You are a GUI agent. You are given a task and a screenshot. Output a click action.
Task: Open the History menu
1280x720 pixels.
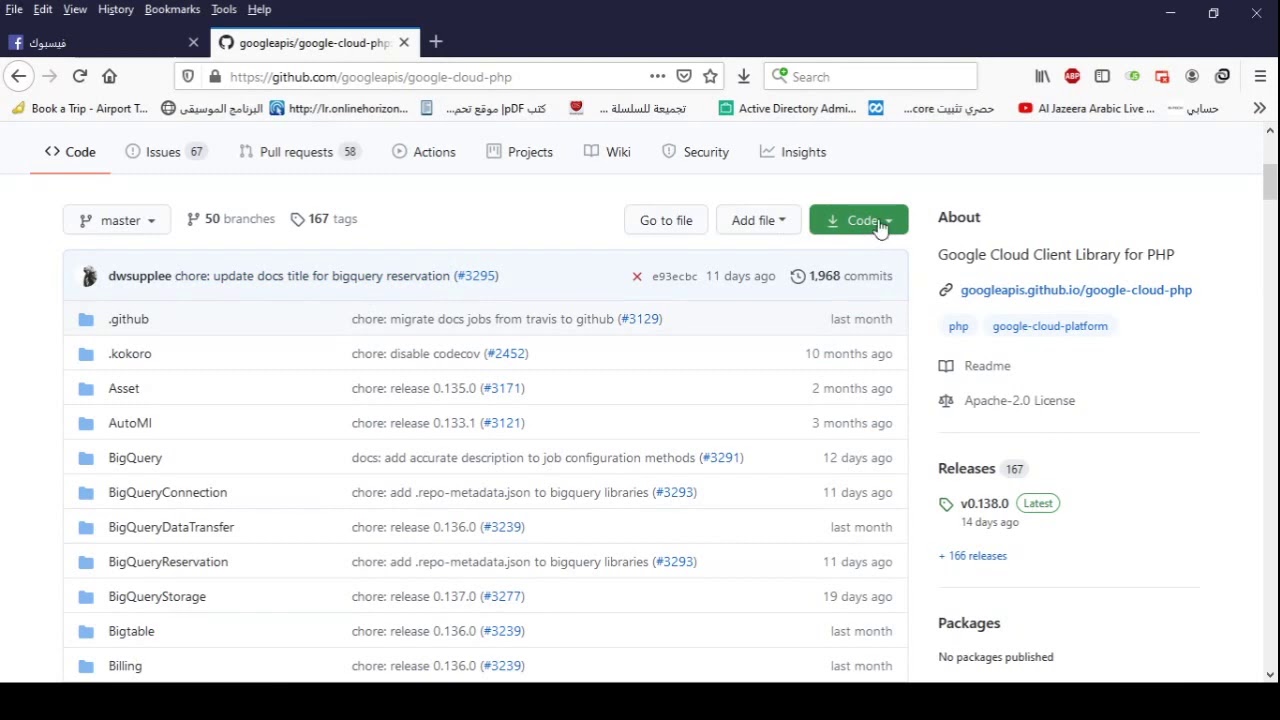click(x=115, y=9)
